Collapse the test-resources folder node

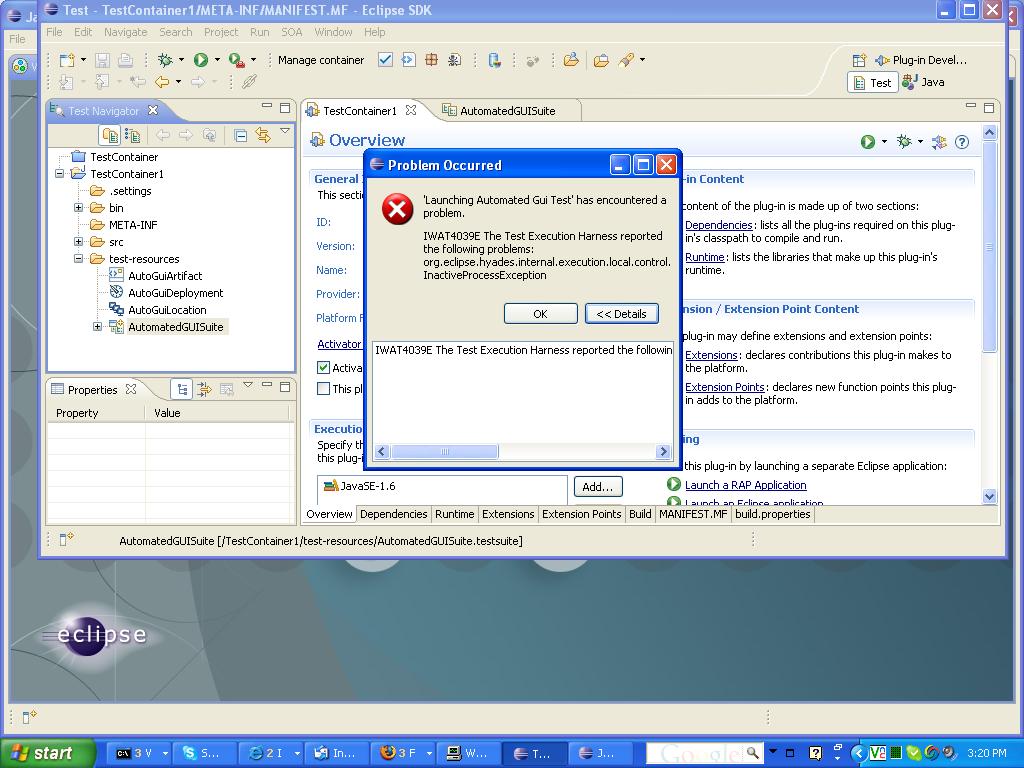click(78, 259)
